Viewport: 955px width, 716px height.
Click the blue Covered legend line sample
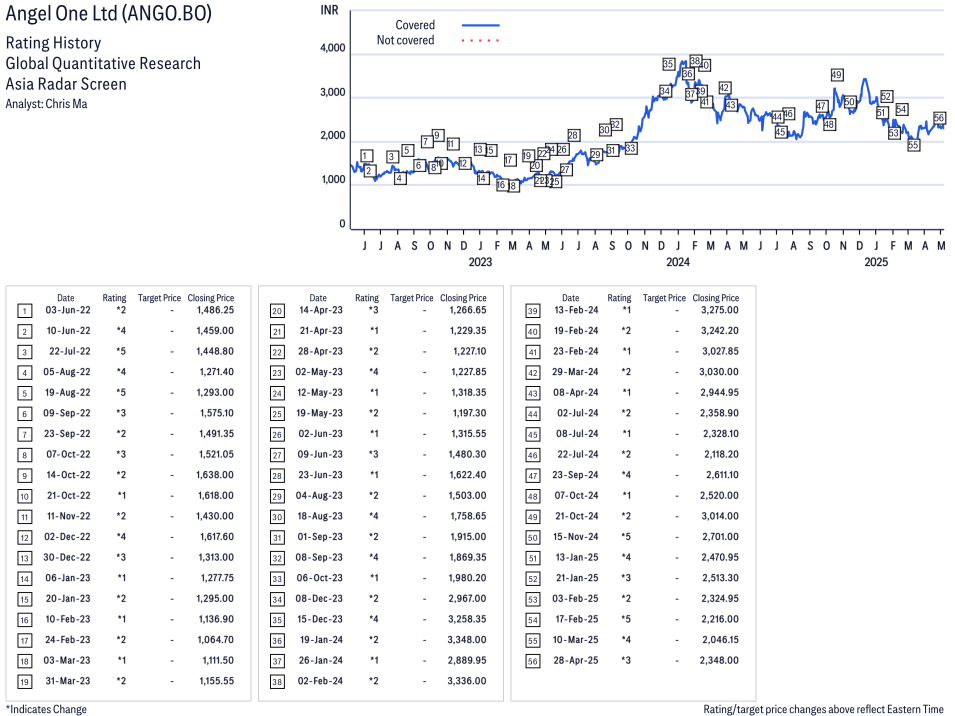481,26
